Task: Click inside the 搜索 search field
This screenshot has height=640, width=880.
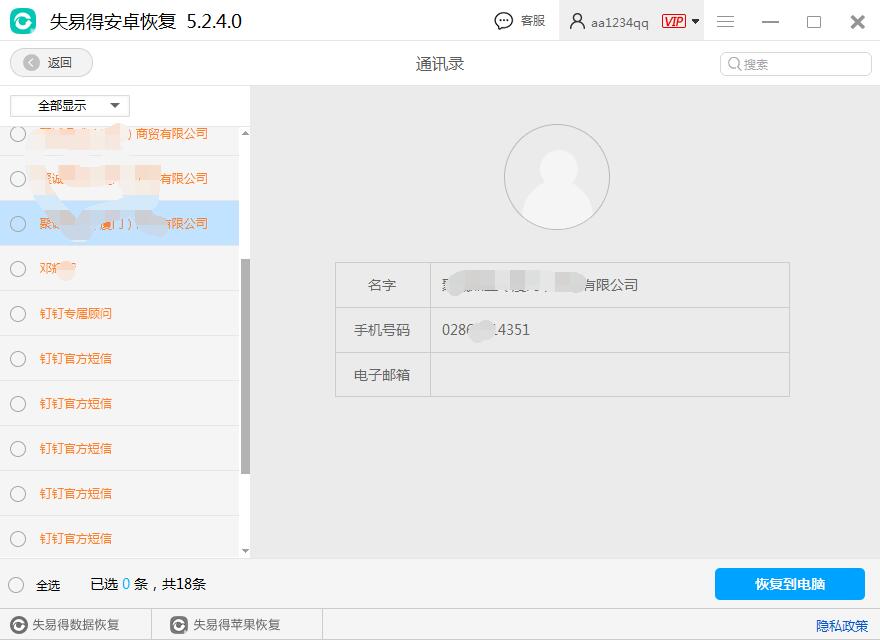Action: (800, 63)
